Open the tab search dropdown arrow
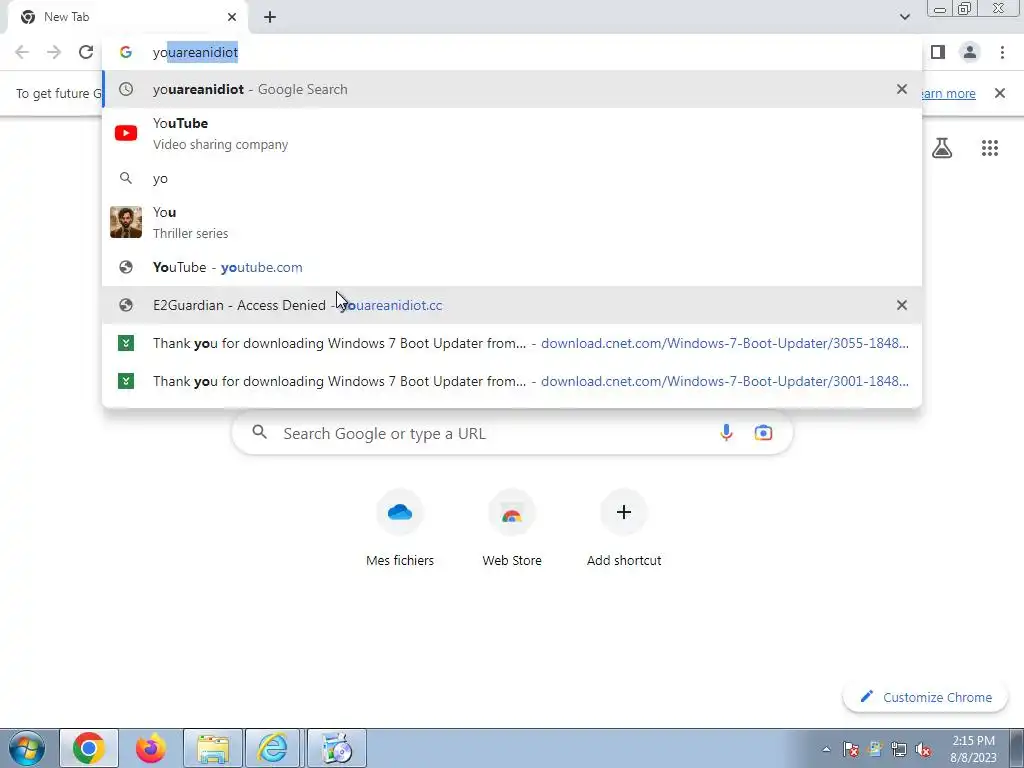The image size is (1024, 768). 904,17
